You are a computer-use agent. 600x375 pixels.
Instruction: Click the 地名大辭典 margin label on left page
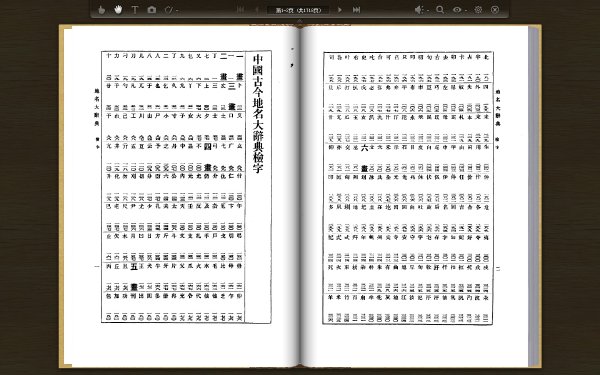click(97, 108)
